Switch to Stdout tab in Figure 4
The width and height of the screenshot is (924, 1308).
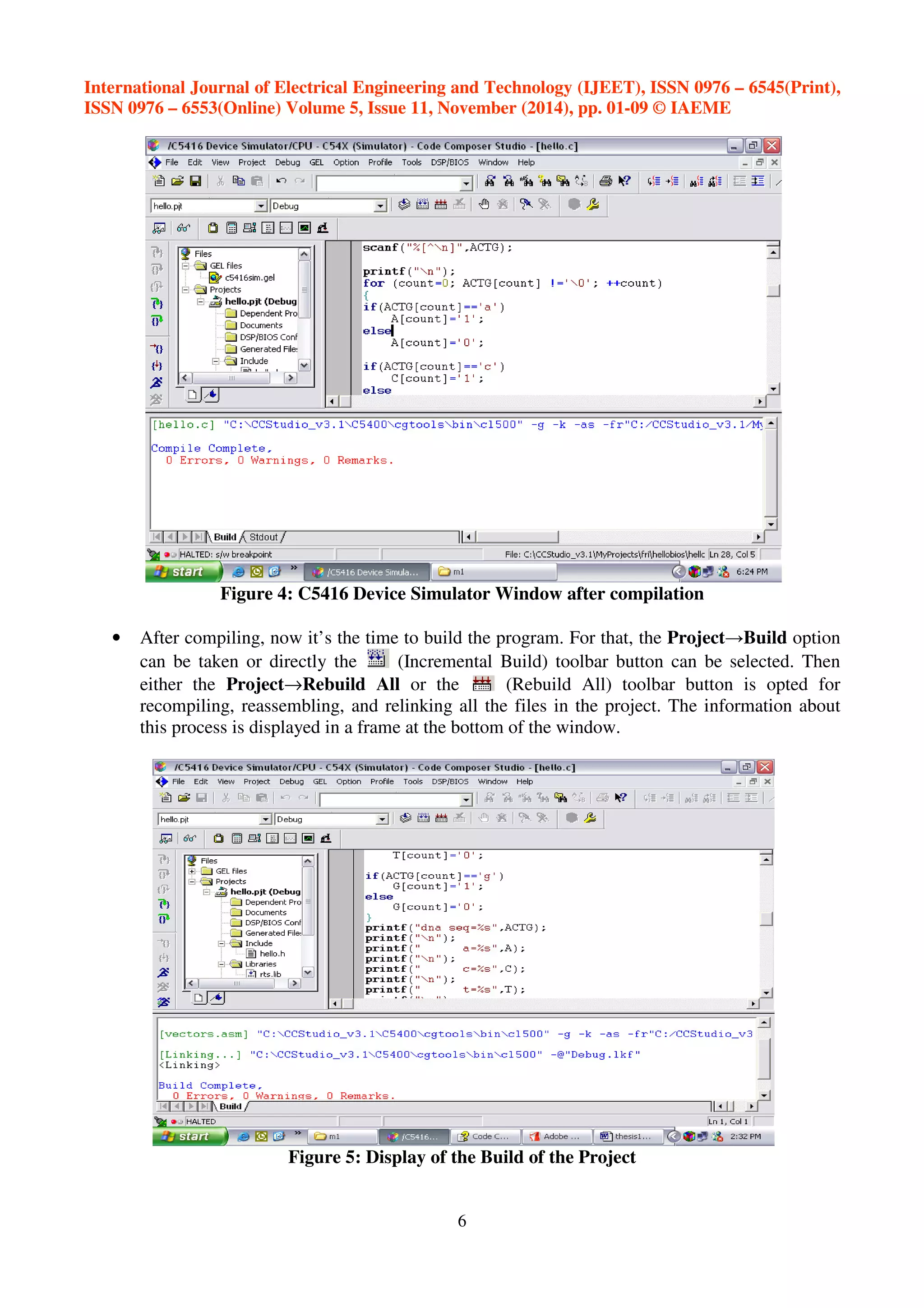[x=263, y=537]
